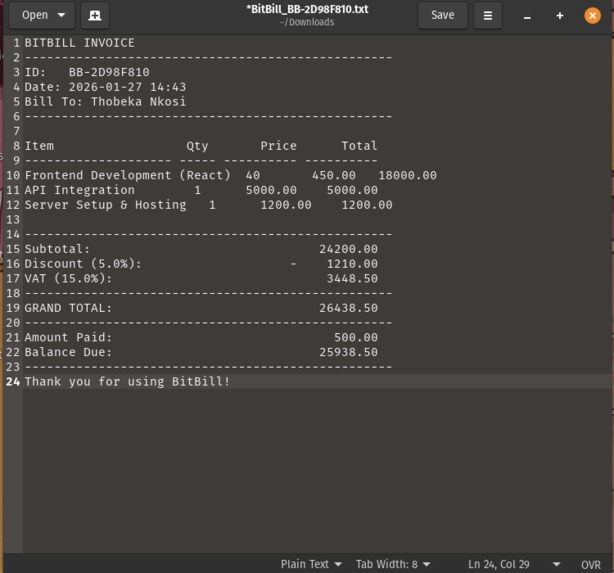Click the grand total value 26438.50
The width and height of the screenshot is (614, 573).
click(x=349, y=308)
